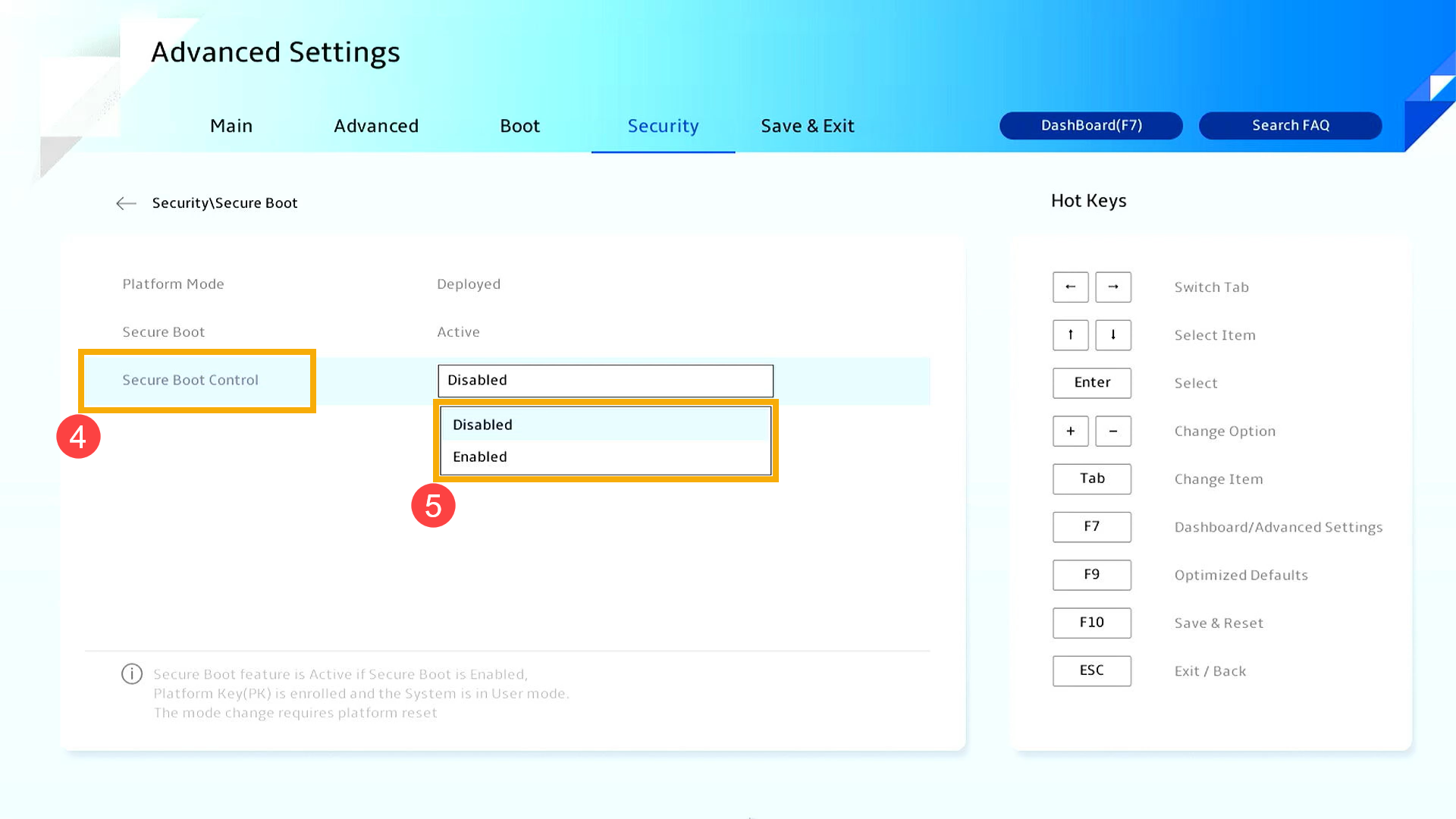Click the down arrow hot key icon
The height and width of the screenshot is (819, 1456).
1112,335
